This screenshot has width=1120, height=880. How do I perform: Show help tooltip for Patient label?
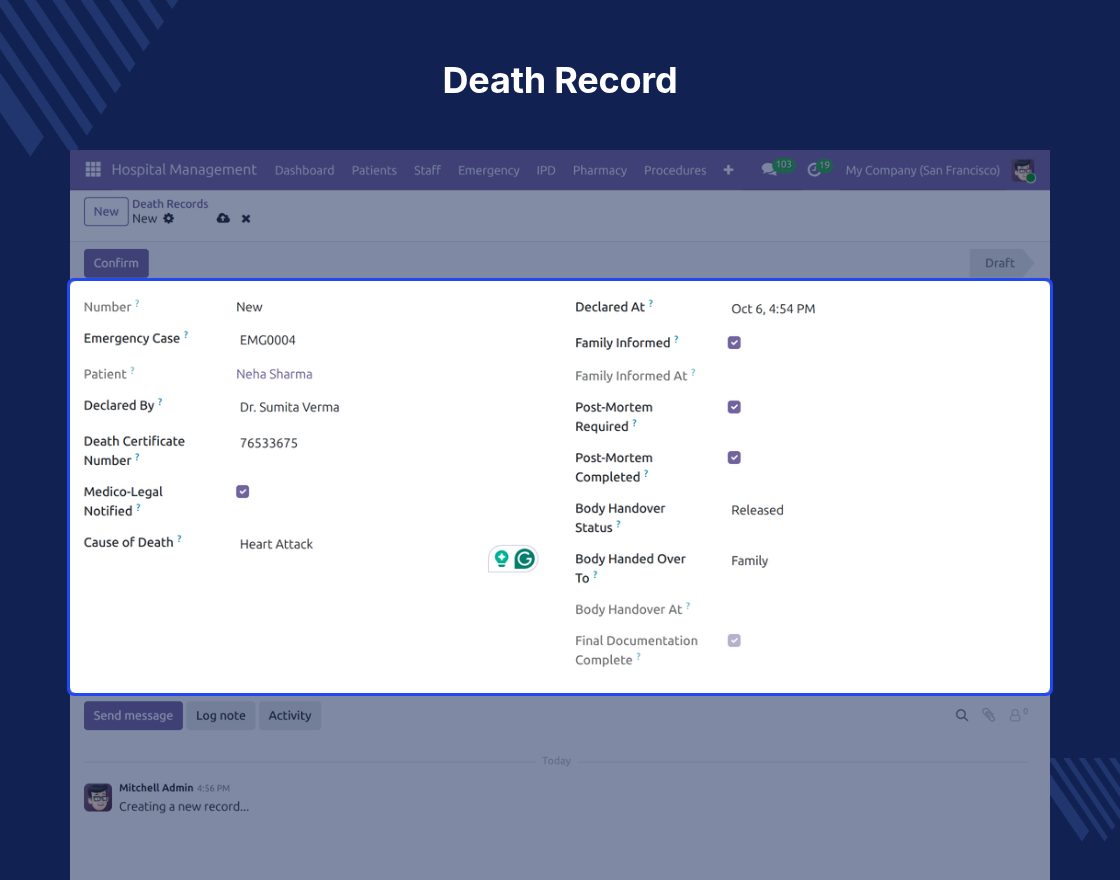point(132,370)
